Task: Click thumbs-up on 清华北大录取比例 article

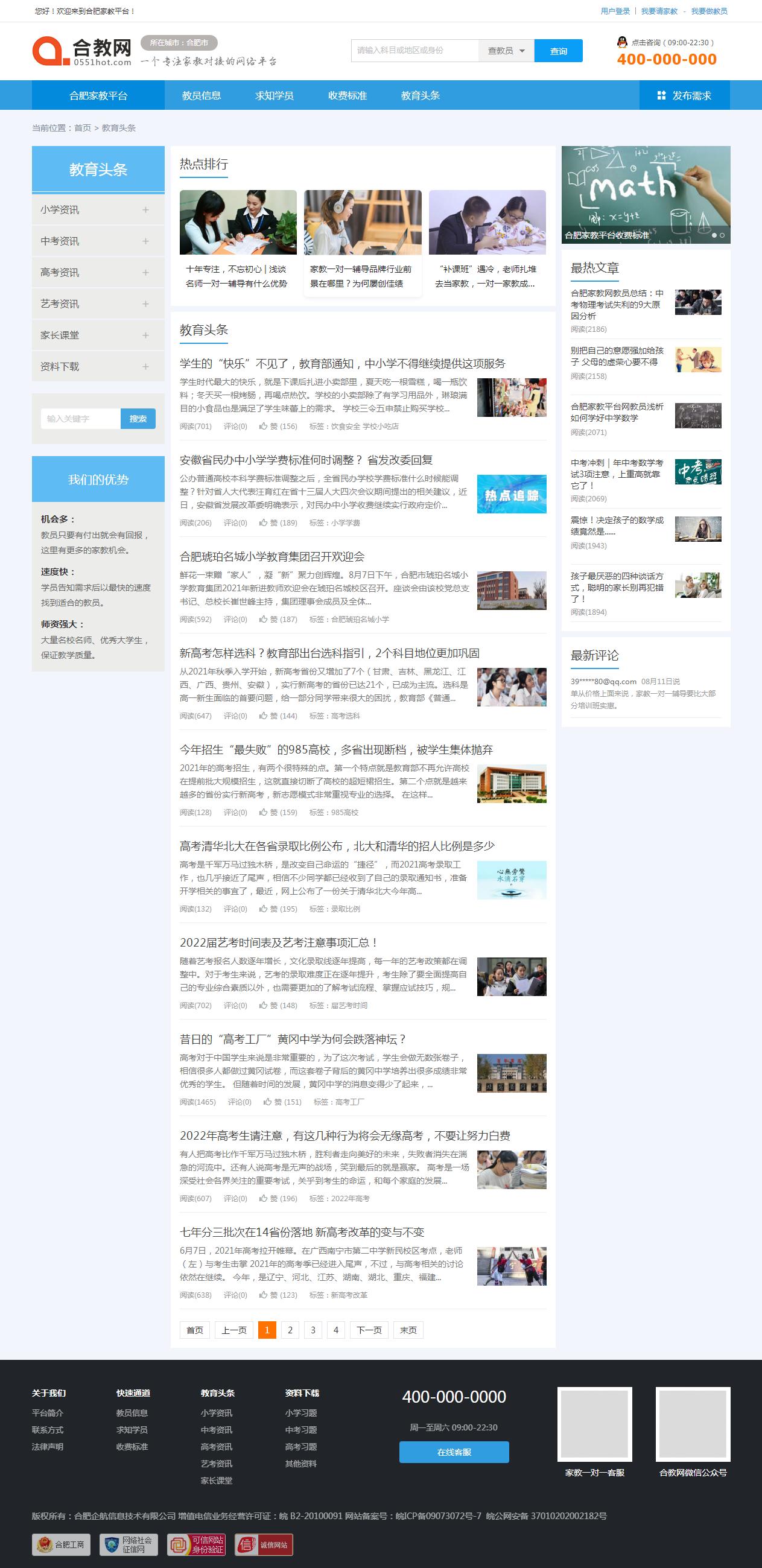Action: [263, 909]
